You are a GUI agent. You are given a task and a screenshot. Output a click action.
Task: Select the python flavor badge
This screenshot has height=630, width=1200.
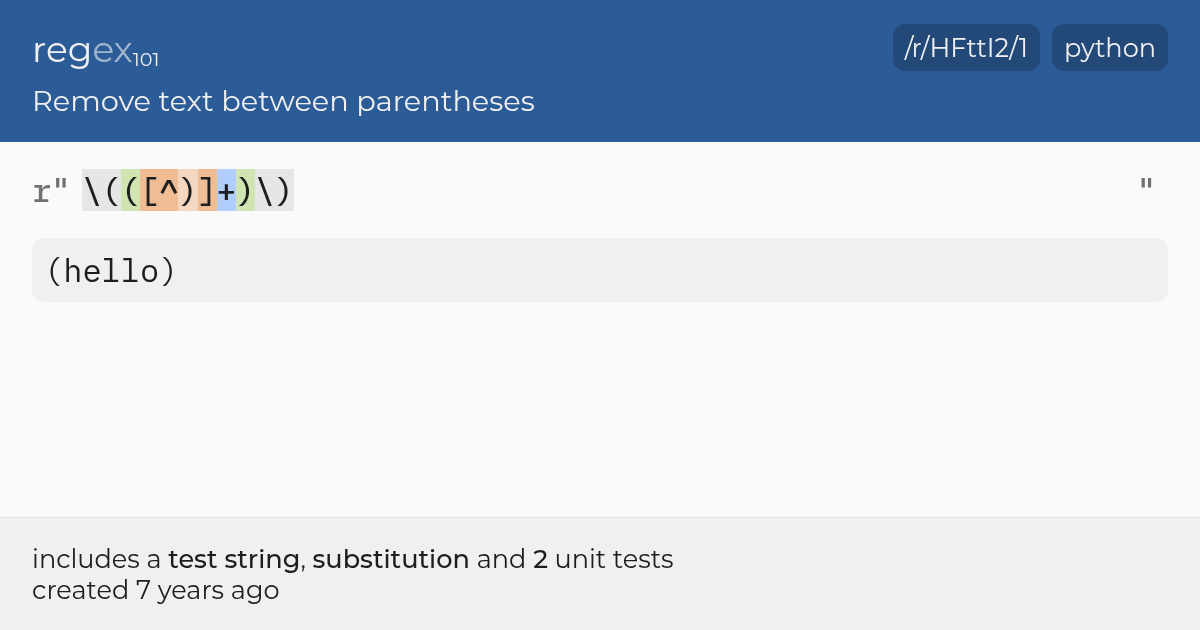[x=1110, y=48]
